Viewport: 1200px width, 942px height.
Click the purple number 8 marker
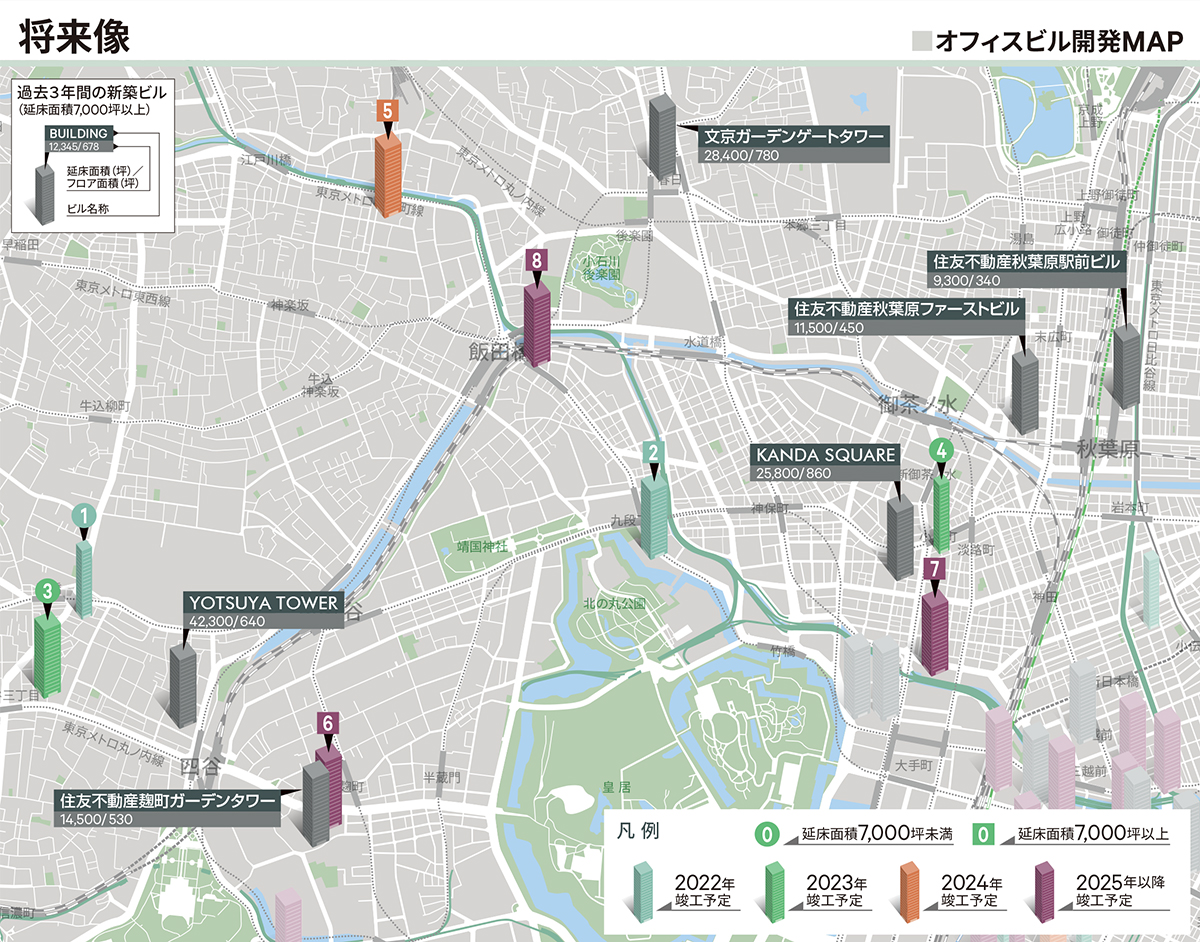tap(538, 260)
